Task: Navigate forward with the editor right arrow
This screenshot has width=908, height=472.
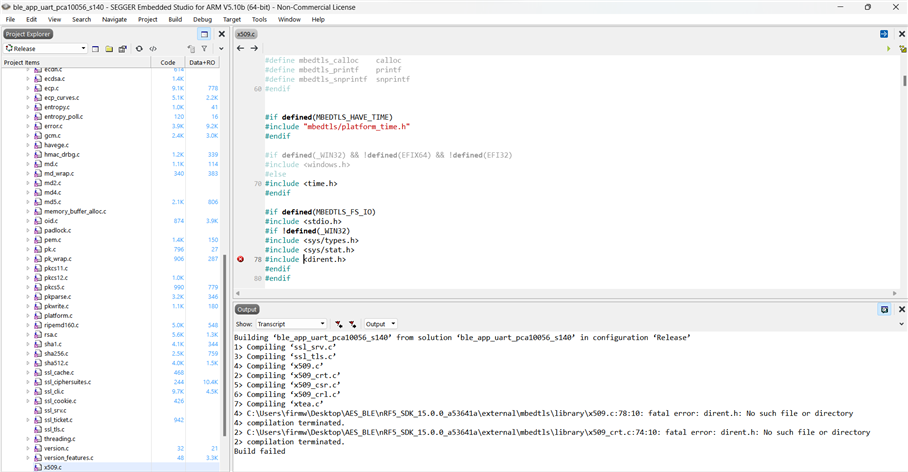Action: point(254,48)
